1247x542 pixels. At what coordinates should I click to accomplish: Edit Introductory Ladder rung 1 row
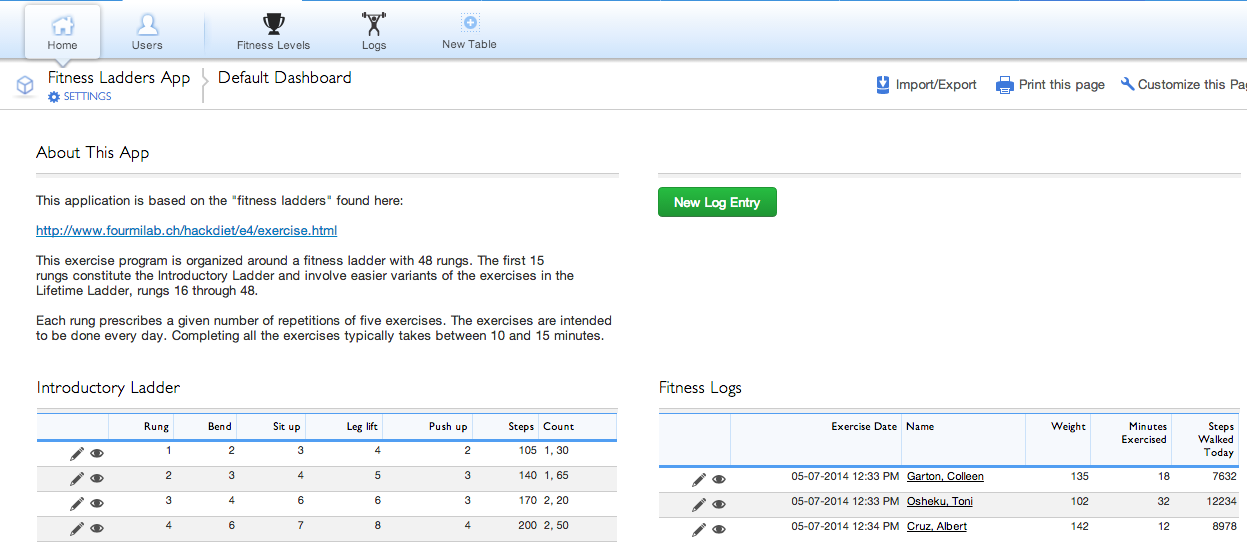pyautogui.click(x=77, y=453)
